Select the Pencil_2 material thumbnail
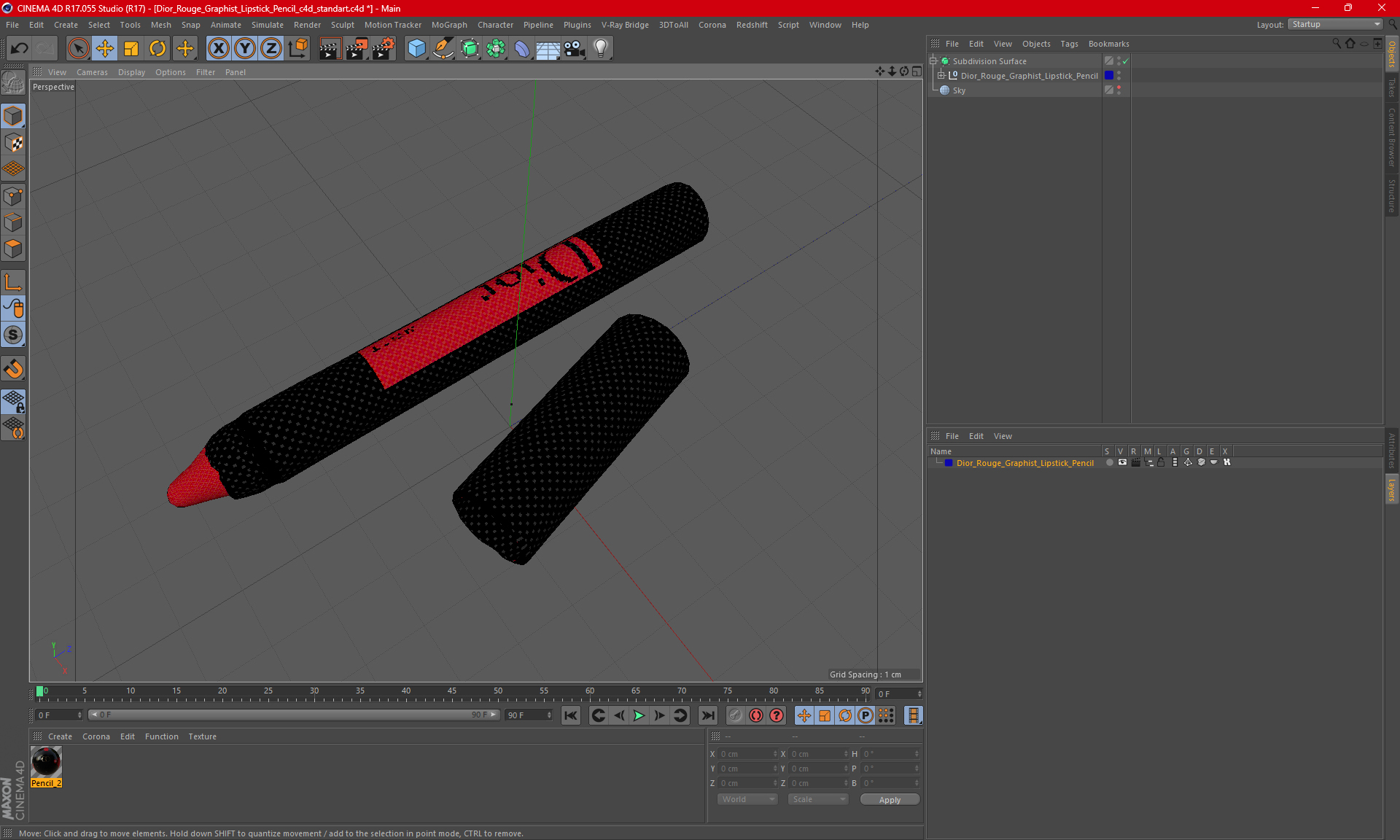 pos(46,762)
